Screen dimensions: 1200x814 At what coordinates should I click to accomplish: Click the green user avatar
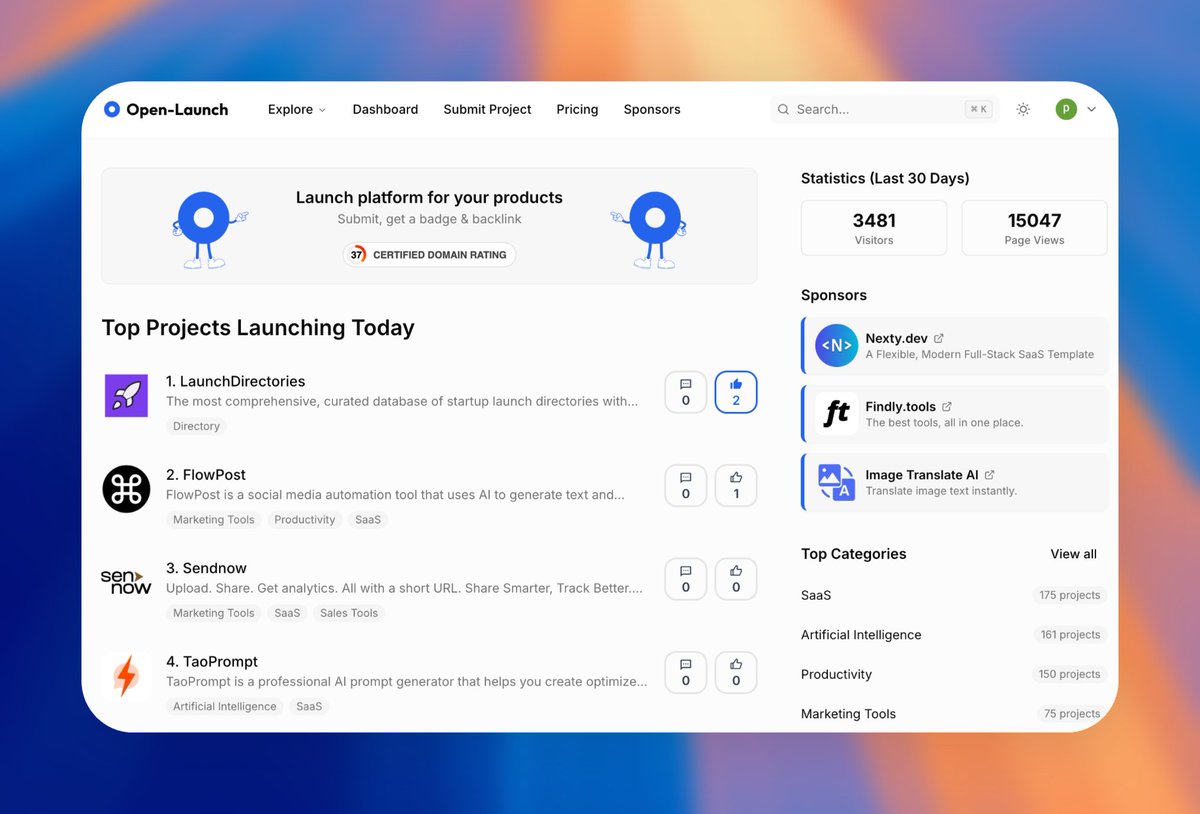(1066, 110)
